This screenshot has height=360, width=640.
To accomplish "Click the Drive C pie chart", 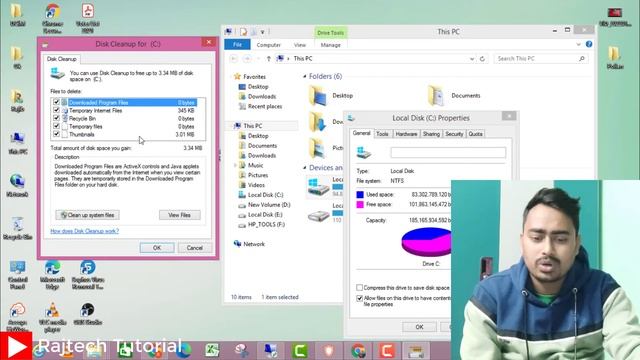I will tap(427, 242).
